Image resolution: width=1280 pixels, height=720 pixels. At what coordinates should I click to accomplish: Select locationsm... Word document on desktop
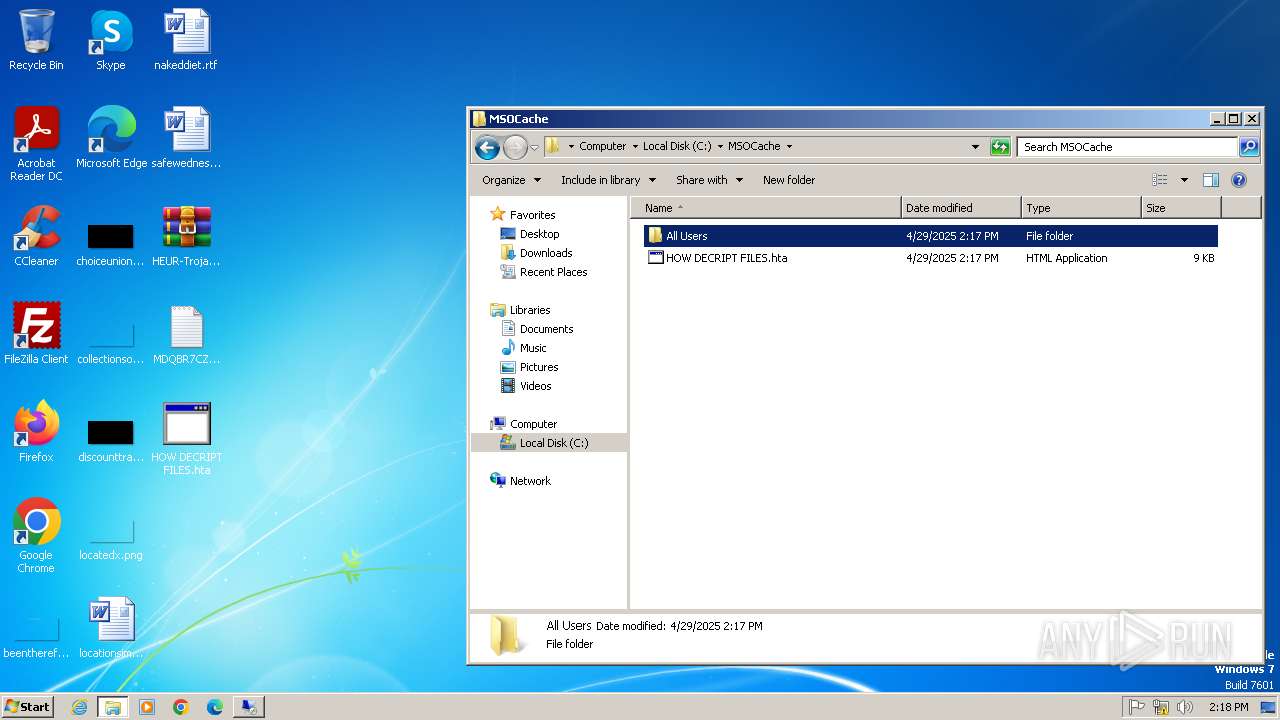click(x=110, y=628)
